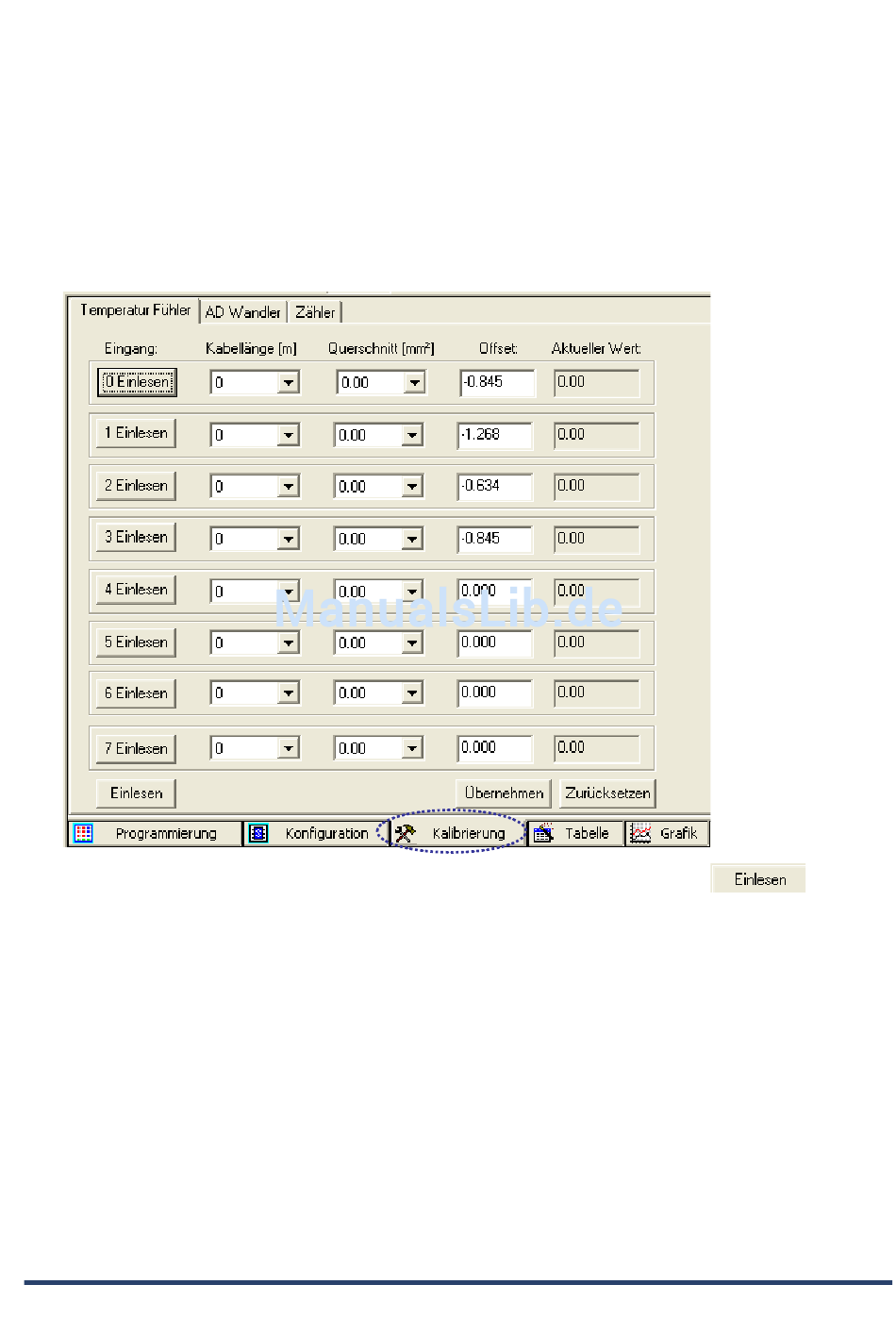896x1318 pixels.
Task: Open the Programmierung tab
Action: [x=155, y=834]
